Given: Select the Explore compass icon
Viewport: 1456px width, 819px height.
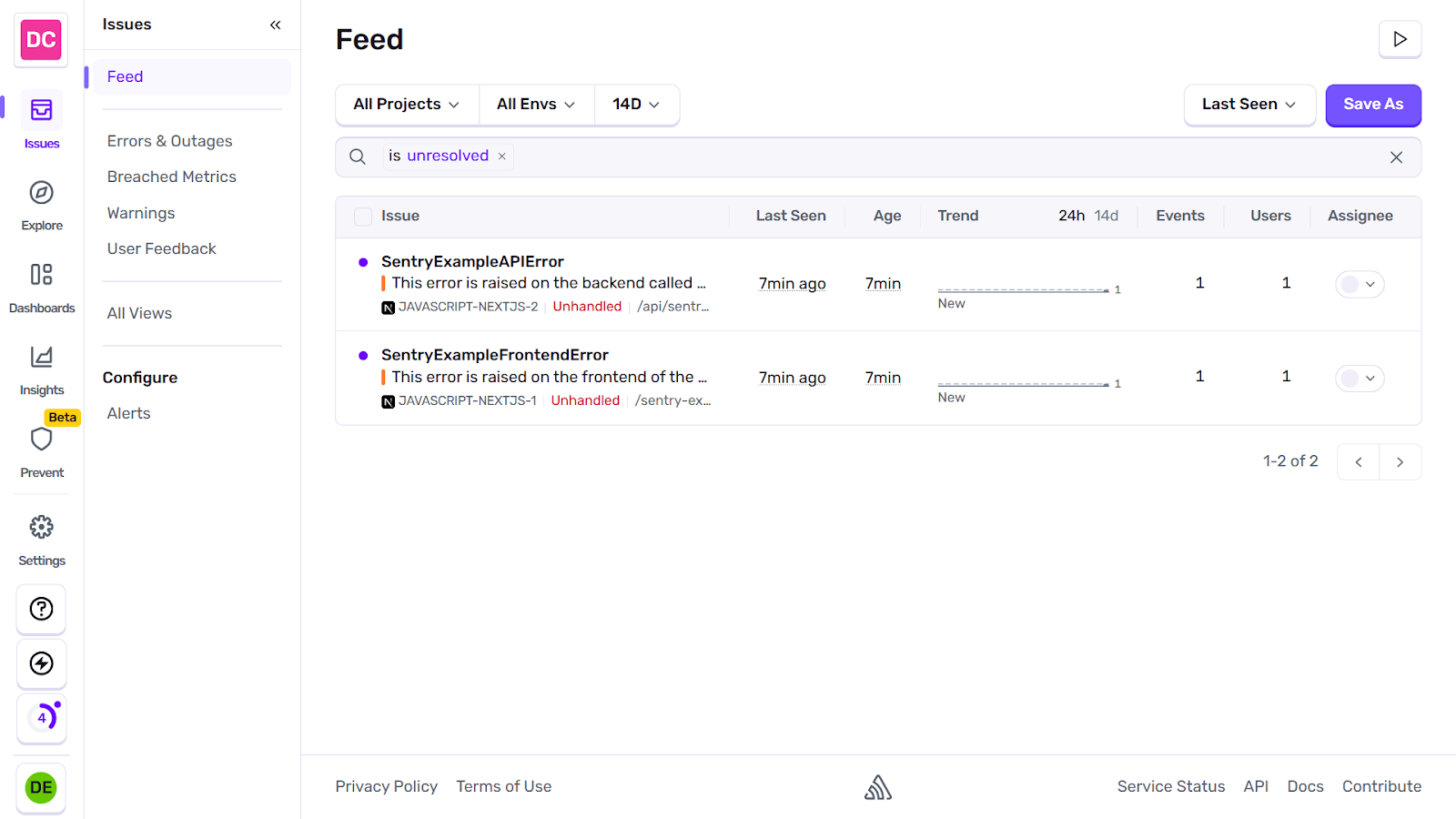Looking at the screenshot, I should (41, 193).
